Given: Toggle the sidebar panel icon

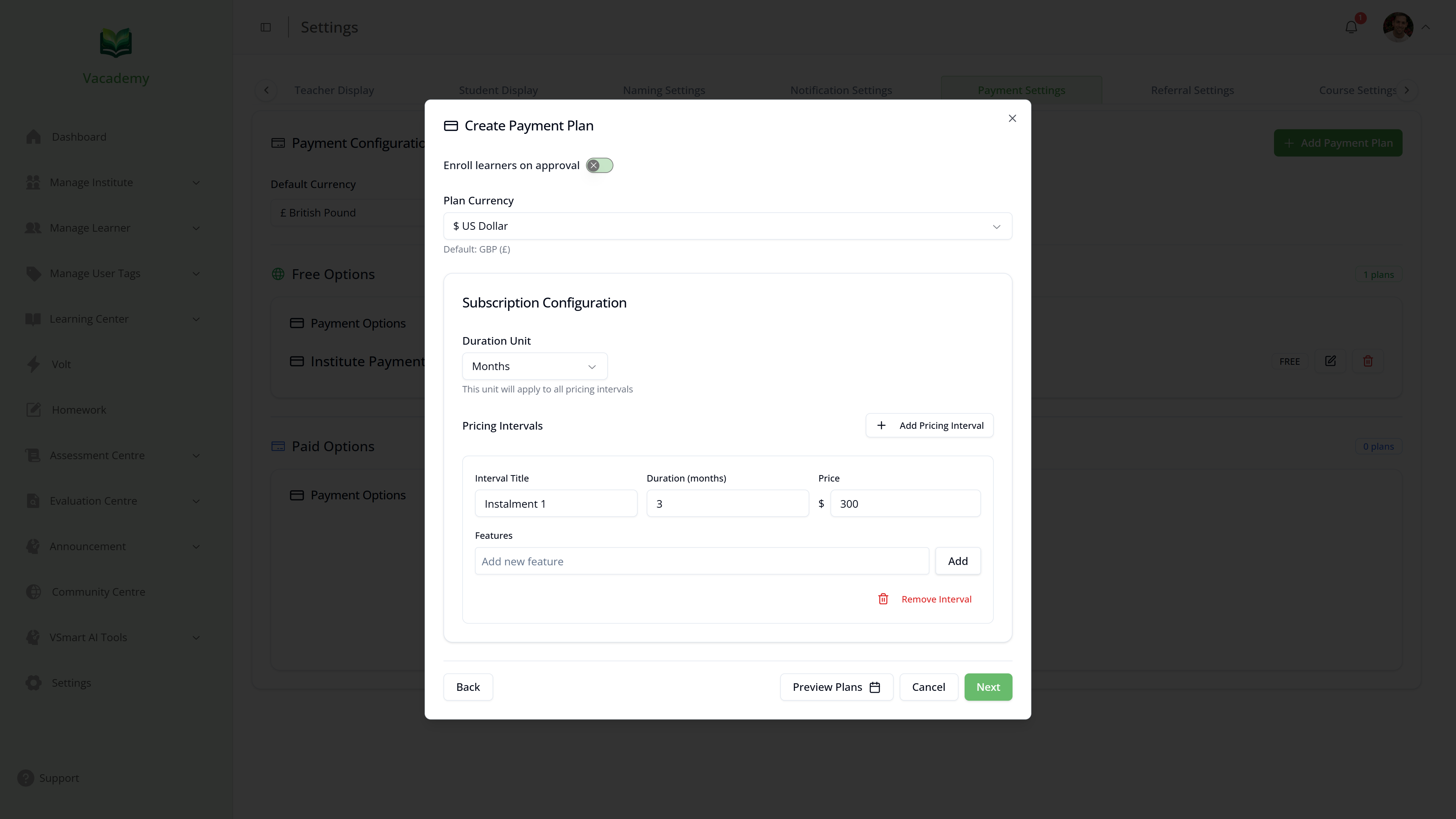Looking at the screenshot, I should [x=266, y=27].
